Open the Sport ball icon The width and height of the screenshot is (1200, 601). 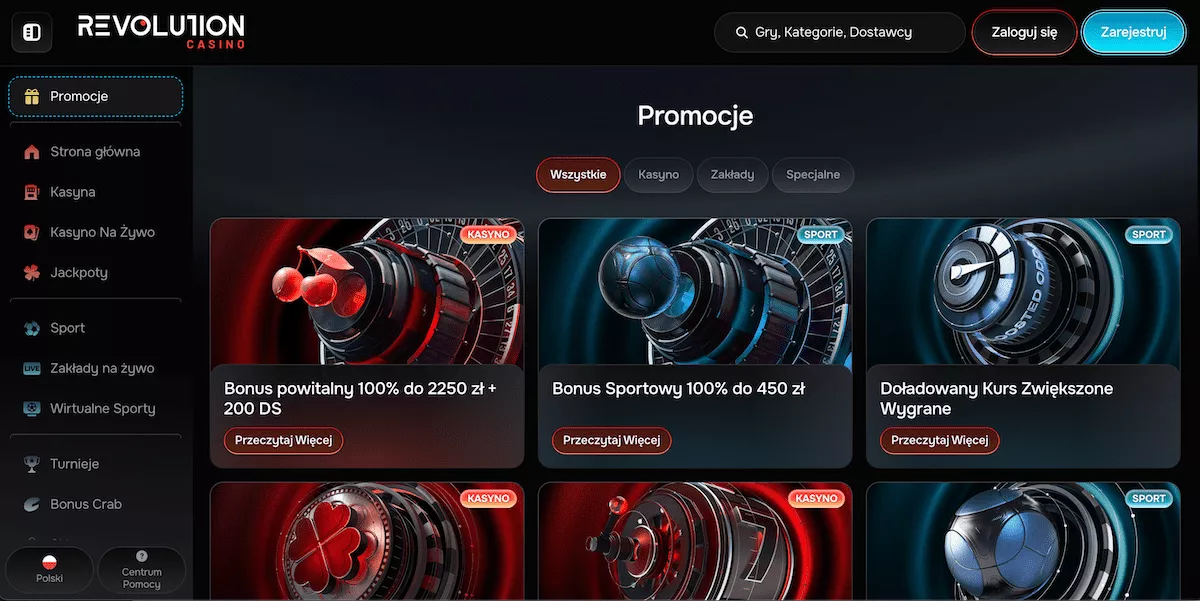tap(32, 328)
